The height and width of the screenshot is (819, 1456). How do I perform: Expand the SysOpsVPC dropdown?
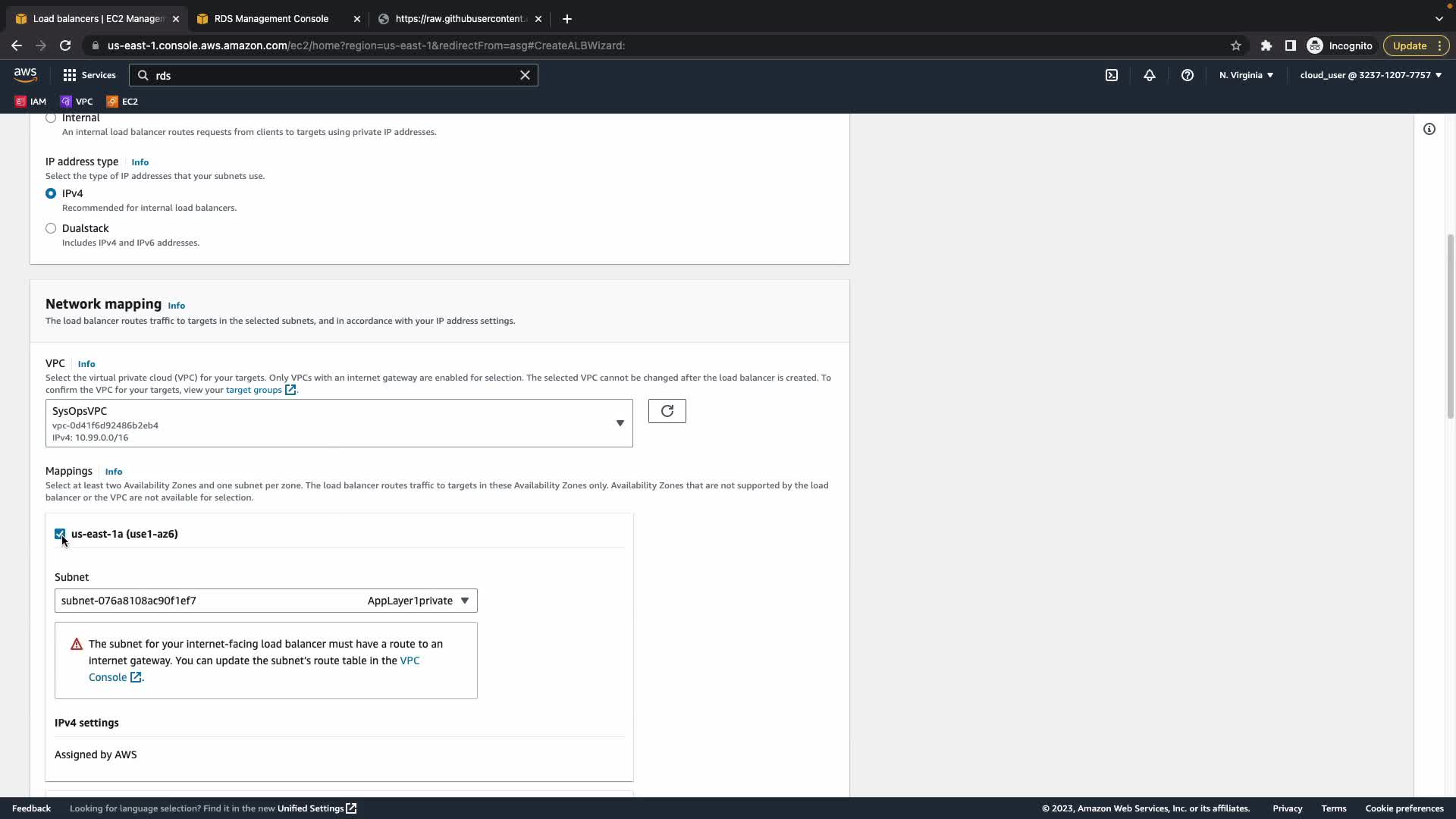pyautogui.click(x=339, y=423)
